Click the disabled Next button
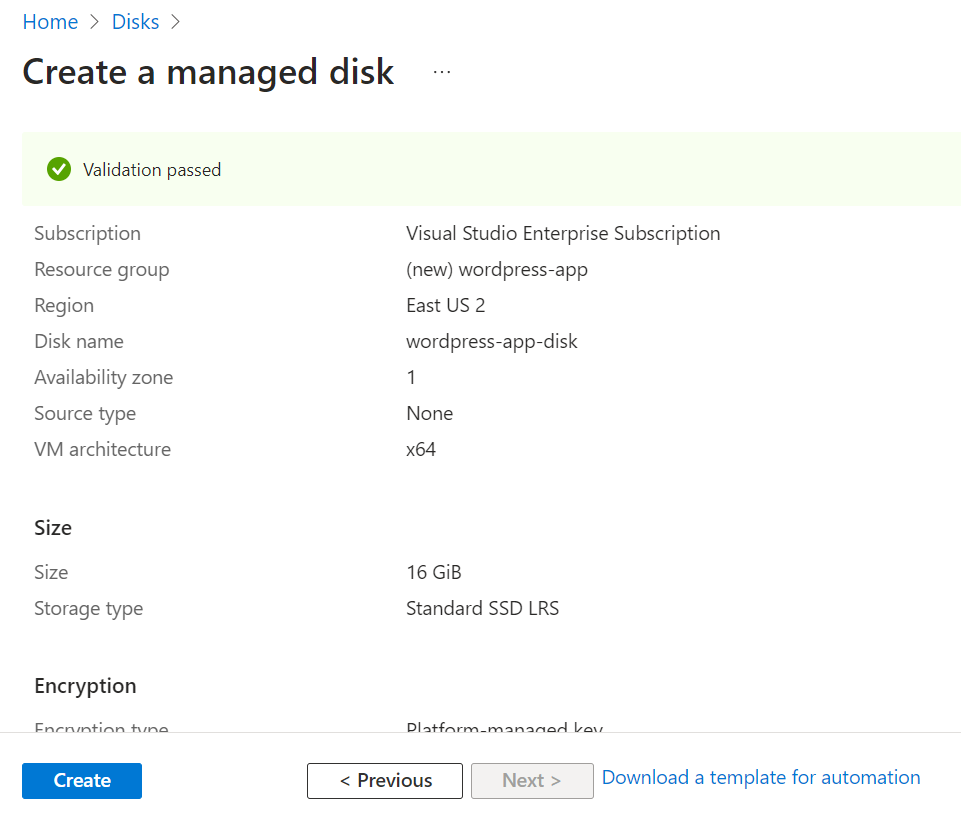This screenshot has height=814, width=961. click(532, 780)
